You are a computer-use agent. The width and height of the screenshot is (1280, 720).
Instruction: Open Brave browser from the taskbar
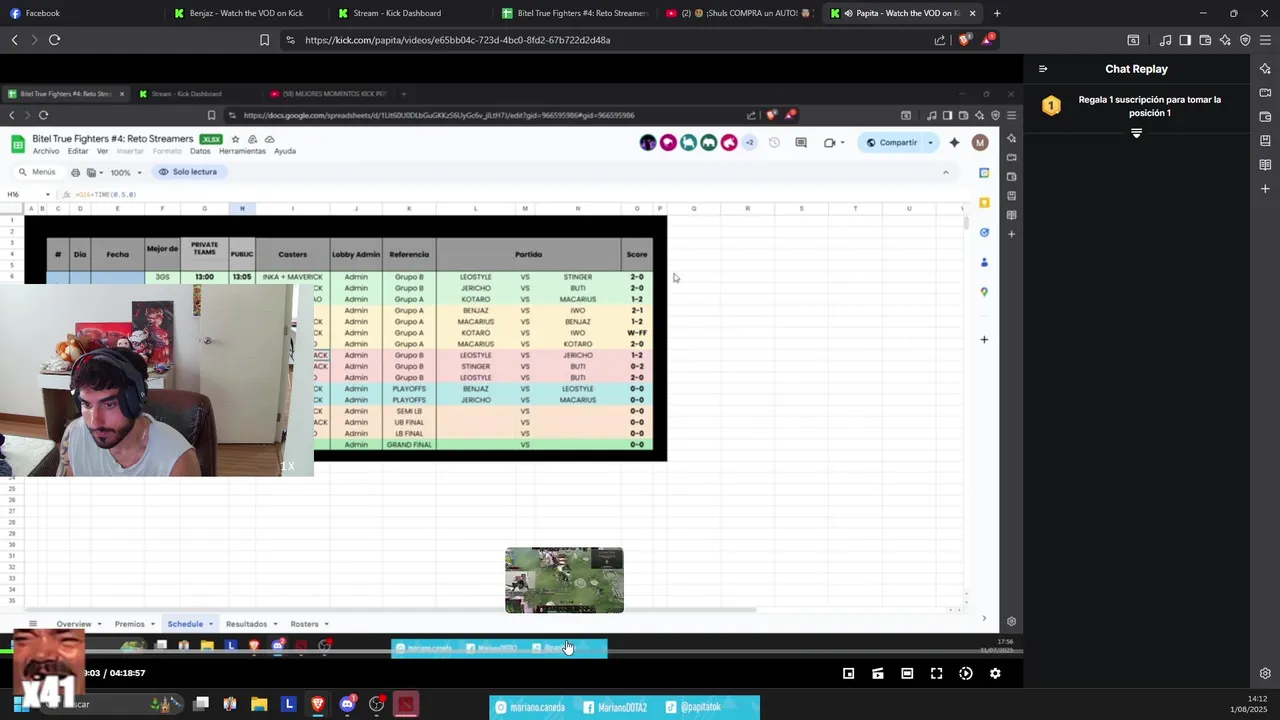click(x=318, y=704)
